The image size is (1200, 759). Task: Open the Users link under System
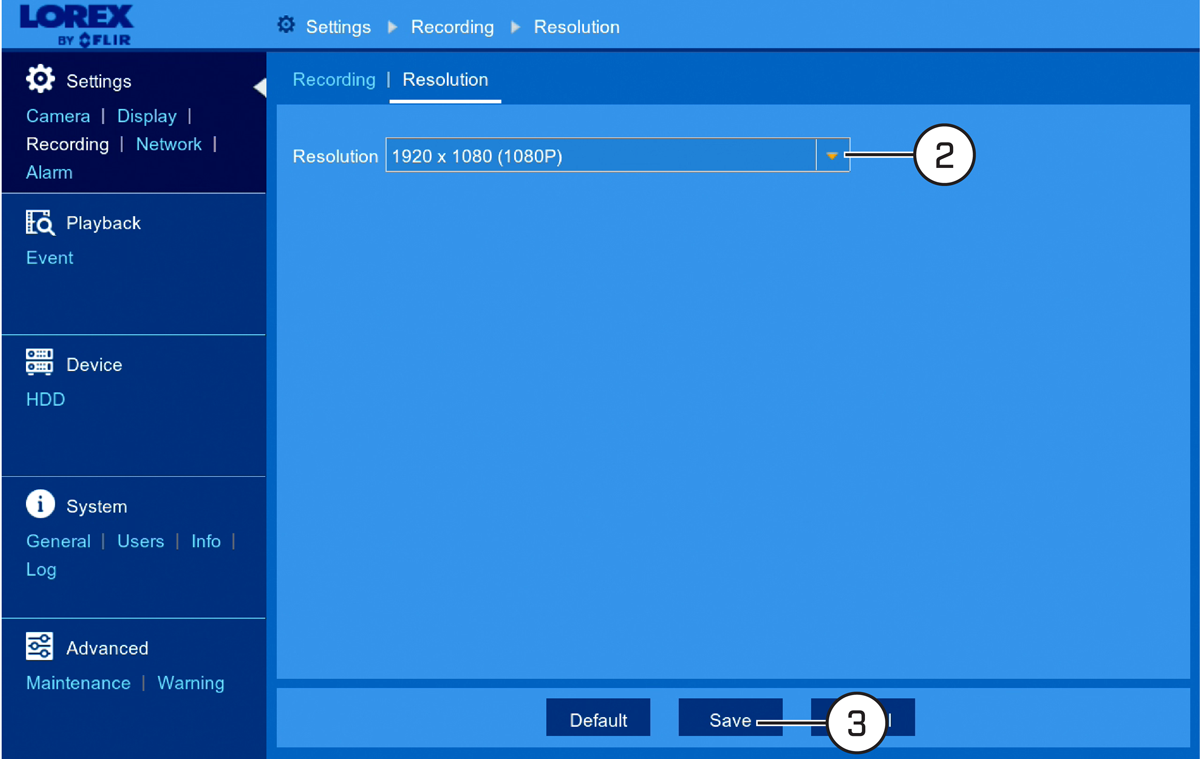[140, 541]
